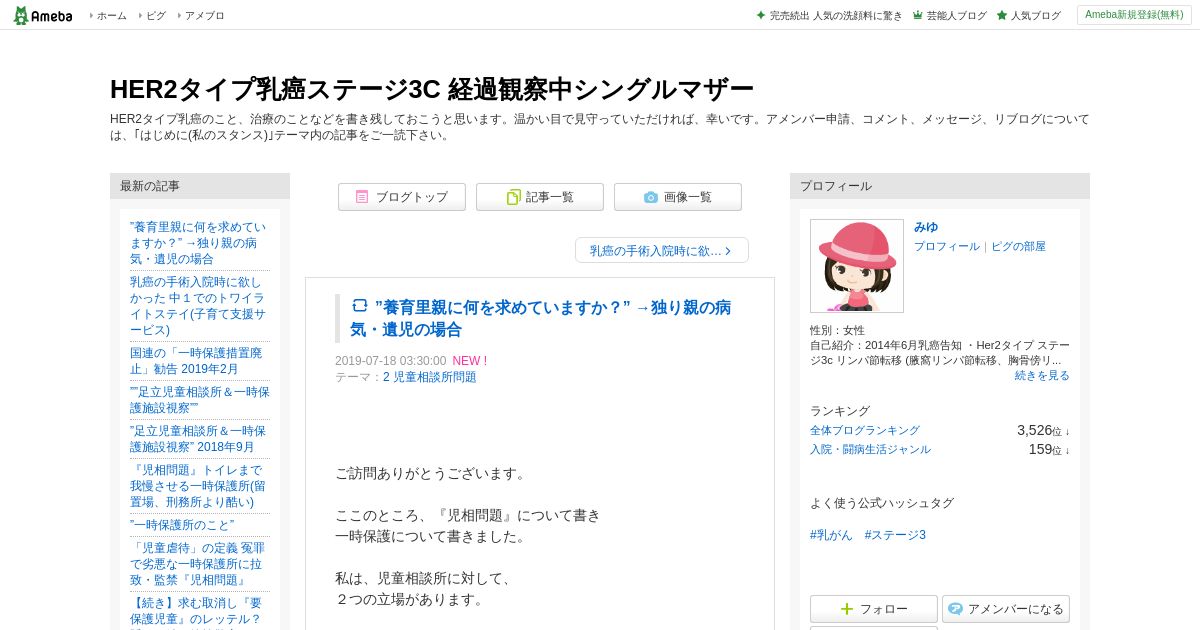Viewport: 1200px width, 630px height.
Task: Click Ameba新規登録(無料) button
Action: [x=1134, y=15]
